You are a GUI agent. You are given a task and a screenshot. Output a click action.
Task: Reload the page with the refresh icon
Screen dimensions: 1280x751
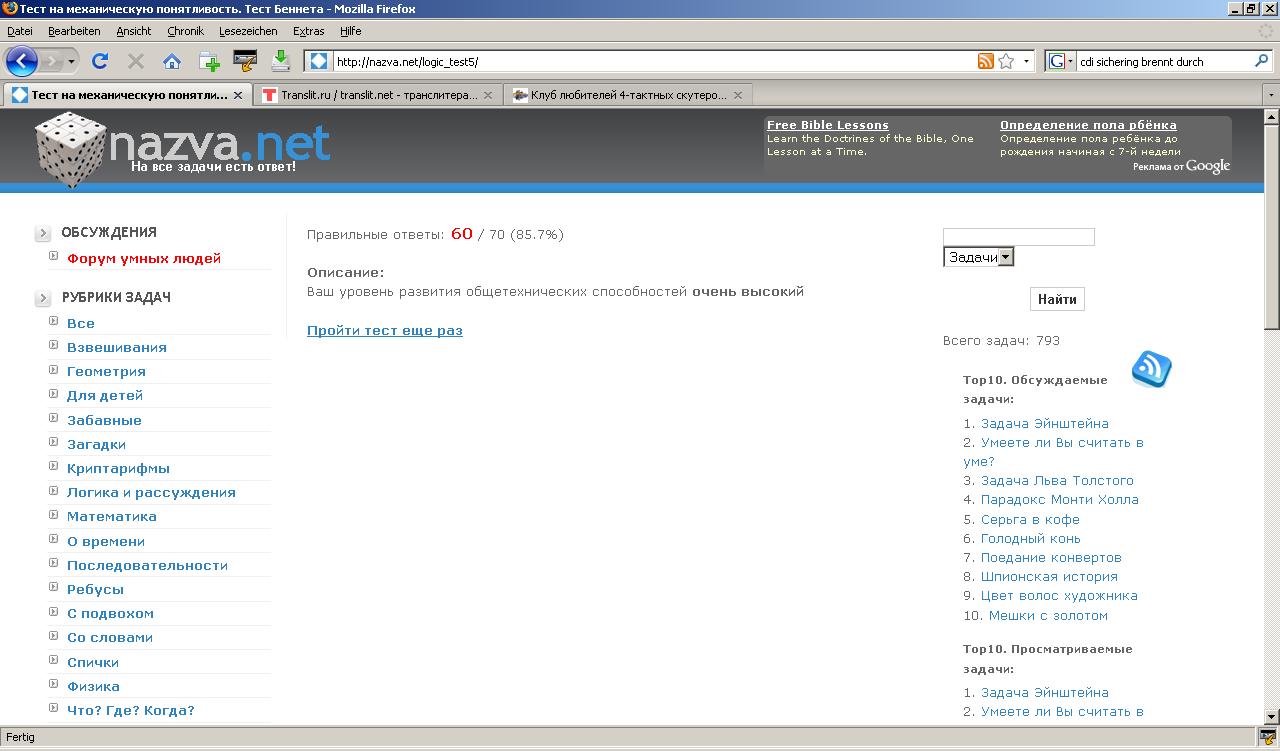pyautogui.click(x=100, y=61)
